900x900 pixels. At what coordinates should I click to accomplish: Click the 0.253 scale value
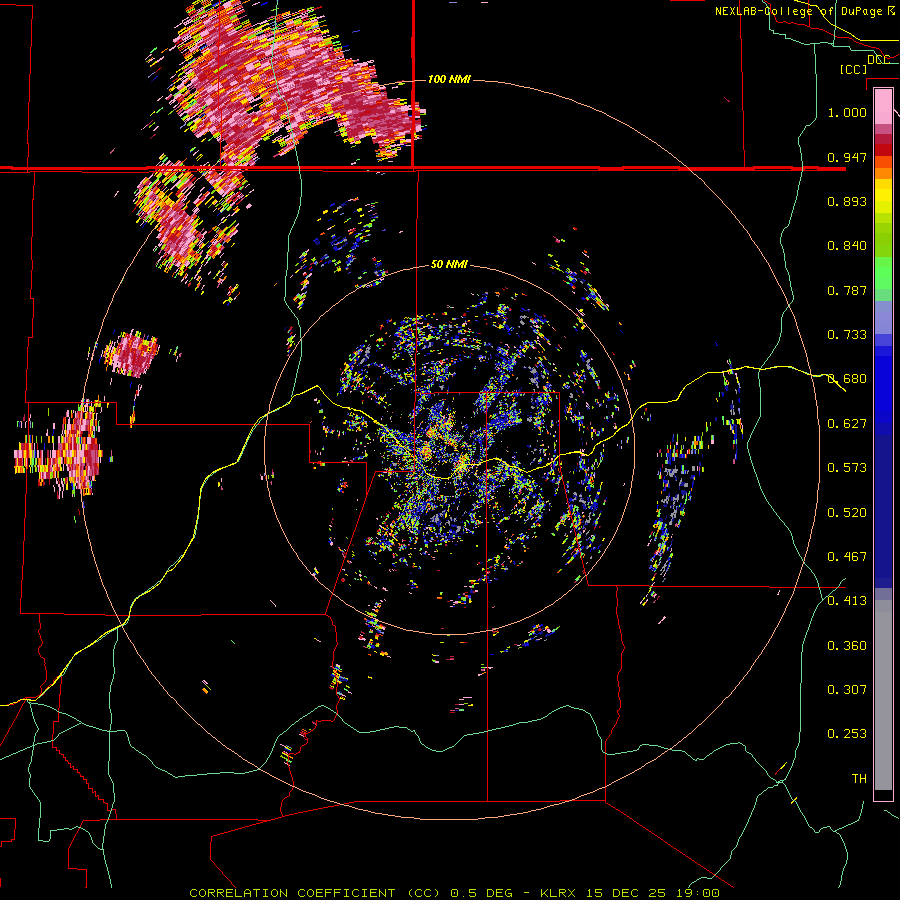coord(847,734)
